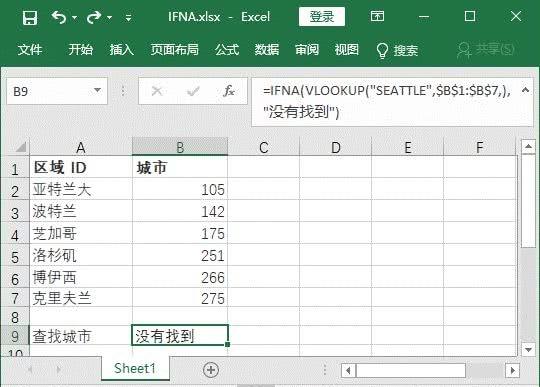Open the Sheet1 worksheet tab
Viewport: 540px width, 387px height.
click(x=135, y=368)
